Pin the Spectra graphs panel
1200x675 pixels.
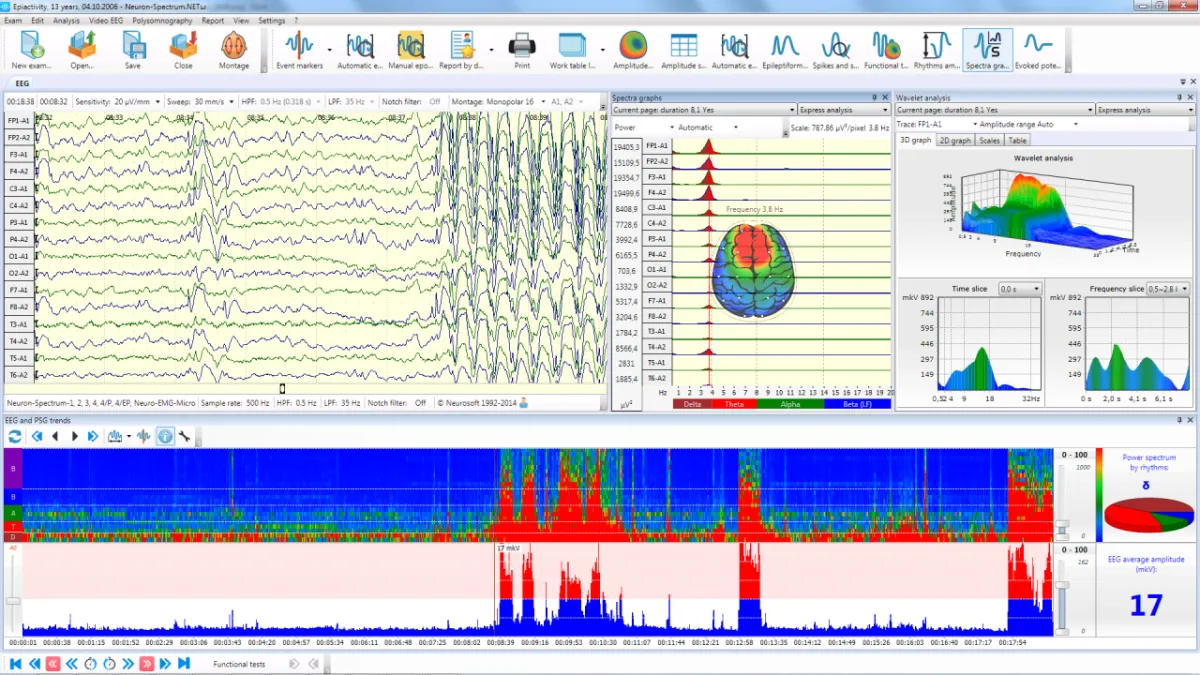(874, 98)
